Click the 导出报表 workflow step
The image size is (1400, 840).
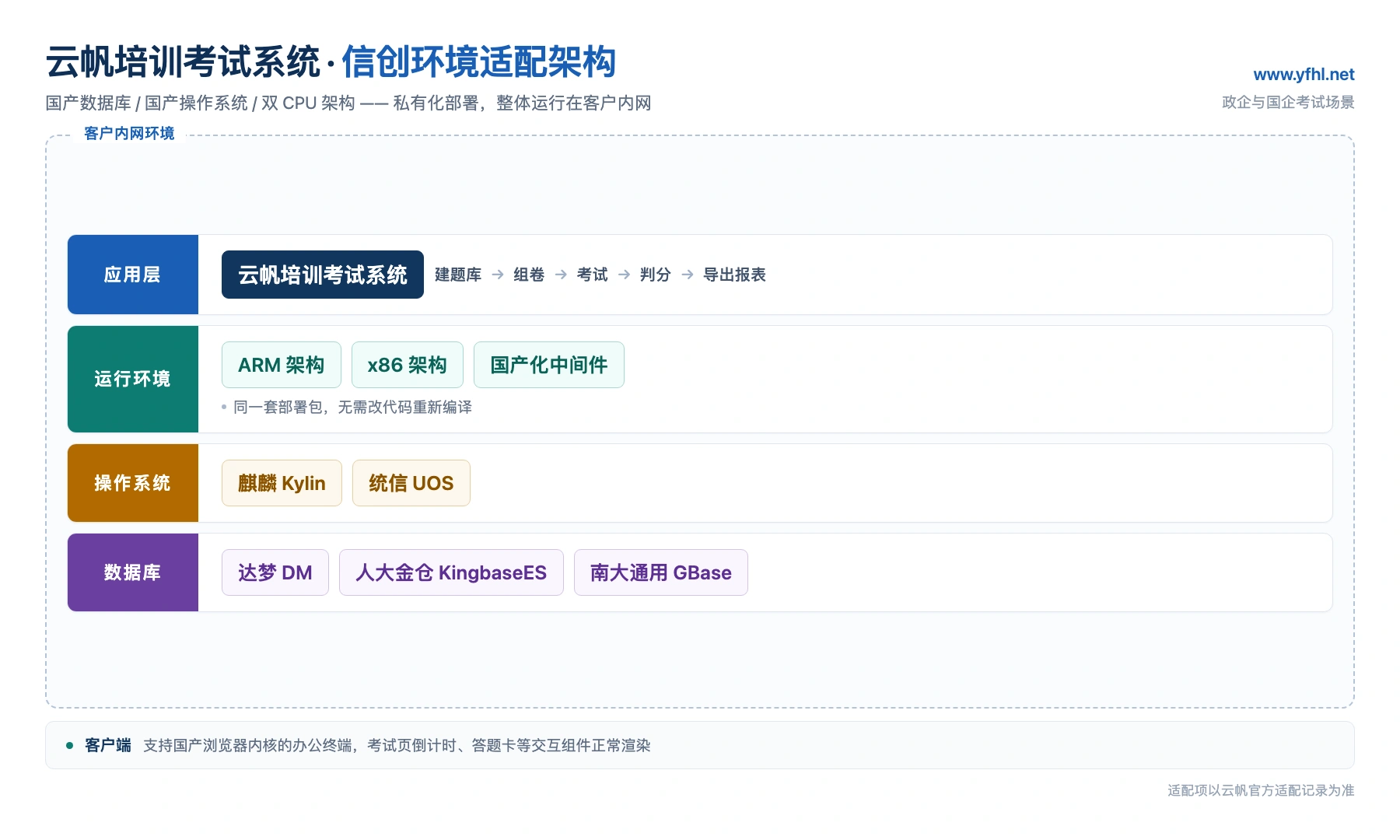[735, 275]
